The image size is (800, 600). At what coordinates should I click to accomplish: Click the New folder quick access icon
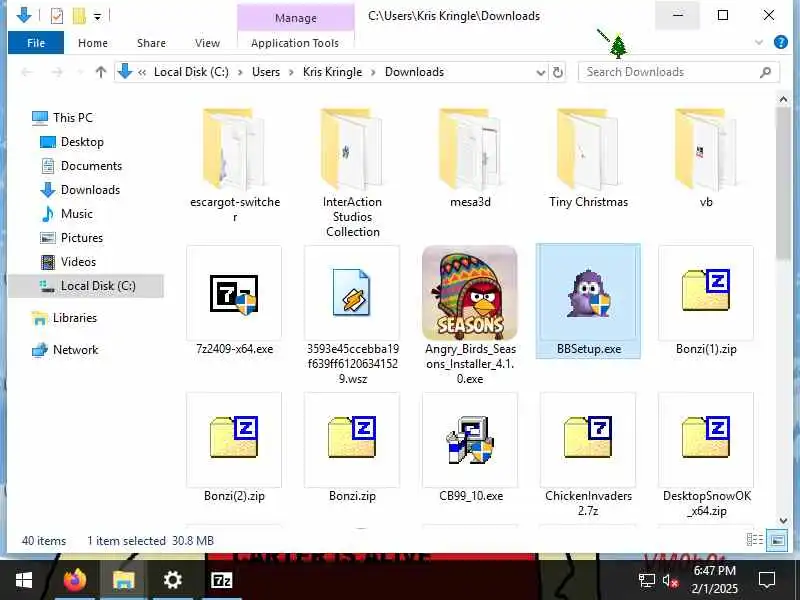point(79,16)
